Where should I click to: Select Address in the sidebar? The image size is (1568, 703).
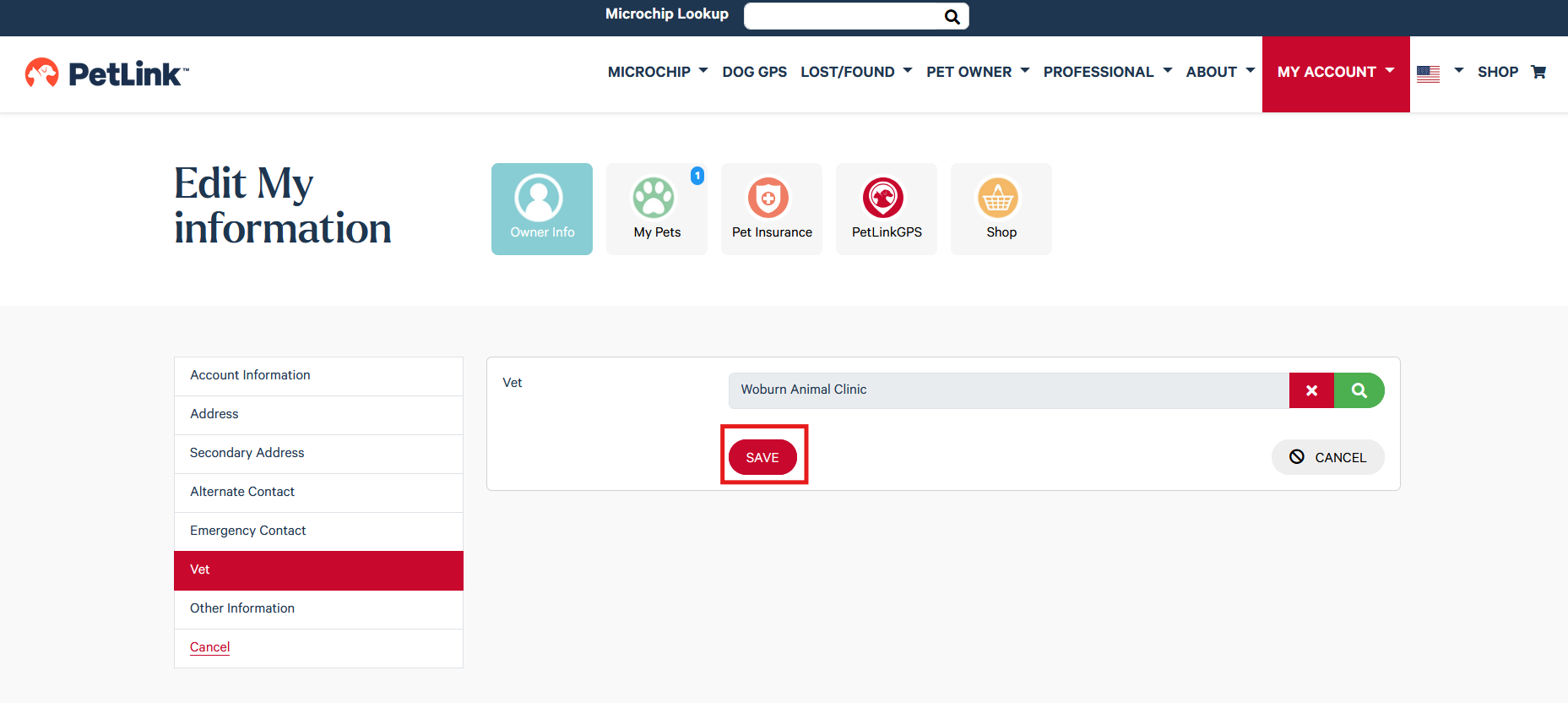click(318, 415)
